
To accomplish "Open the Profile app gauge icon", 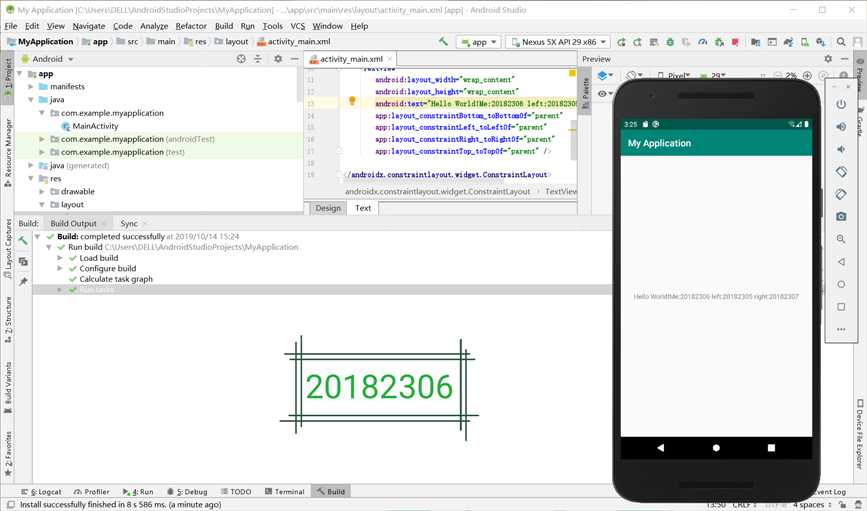I will [x=703, y=41].
